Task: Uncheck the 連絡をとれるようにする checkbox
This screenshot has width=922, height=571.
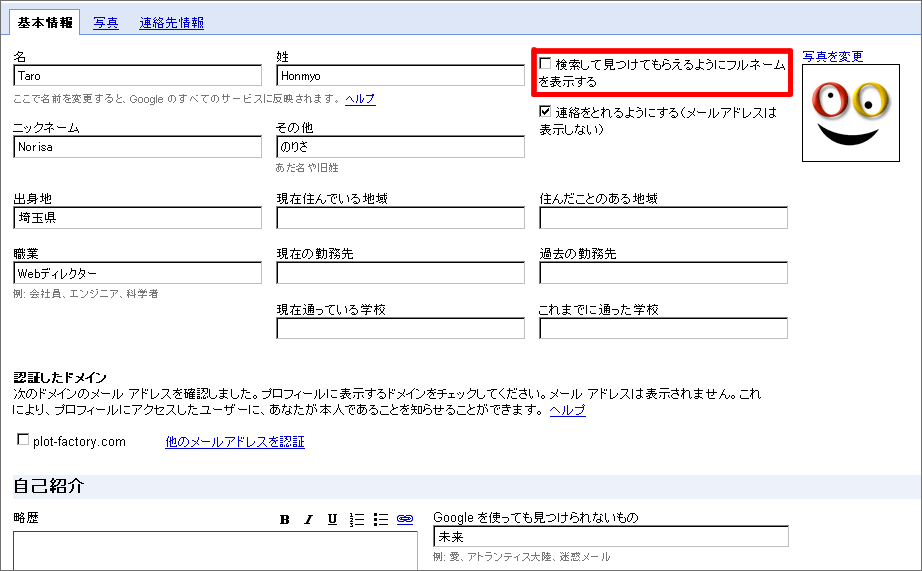Action: click(x=546, y=111)
